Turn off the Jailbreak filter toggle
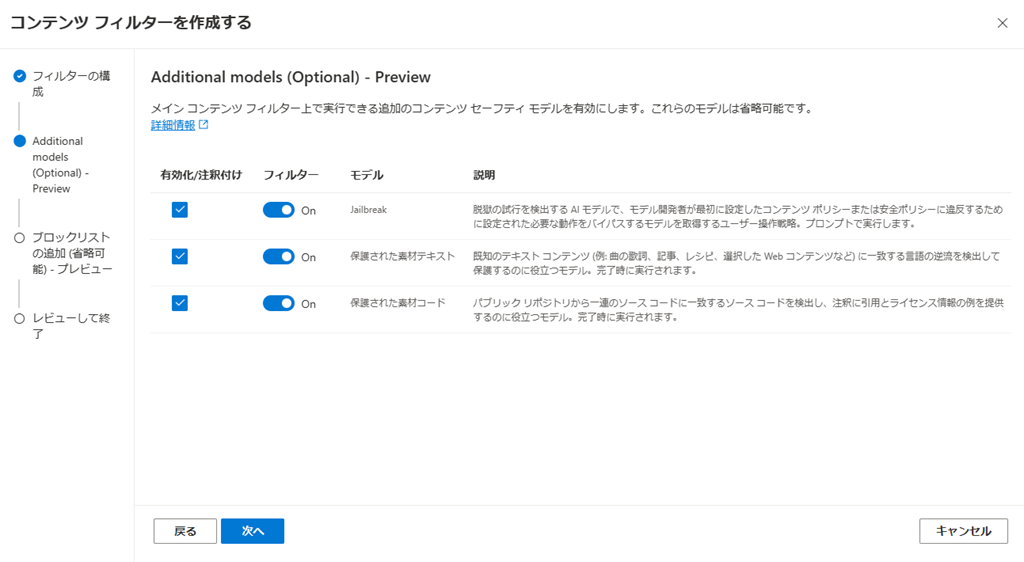The height and width of the screenshot is (562, 1024). (x=278, y=210)
